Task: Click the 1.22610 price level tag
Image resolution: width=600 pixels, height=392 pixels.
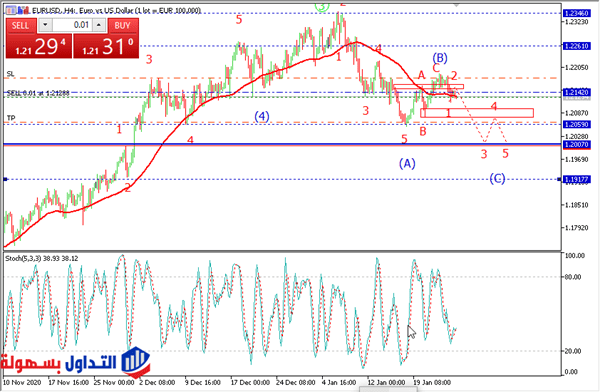Action: (x=577, y=46)
